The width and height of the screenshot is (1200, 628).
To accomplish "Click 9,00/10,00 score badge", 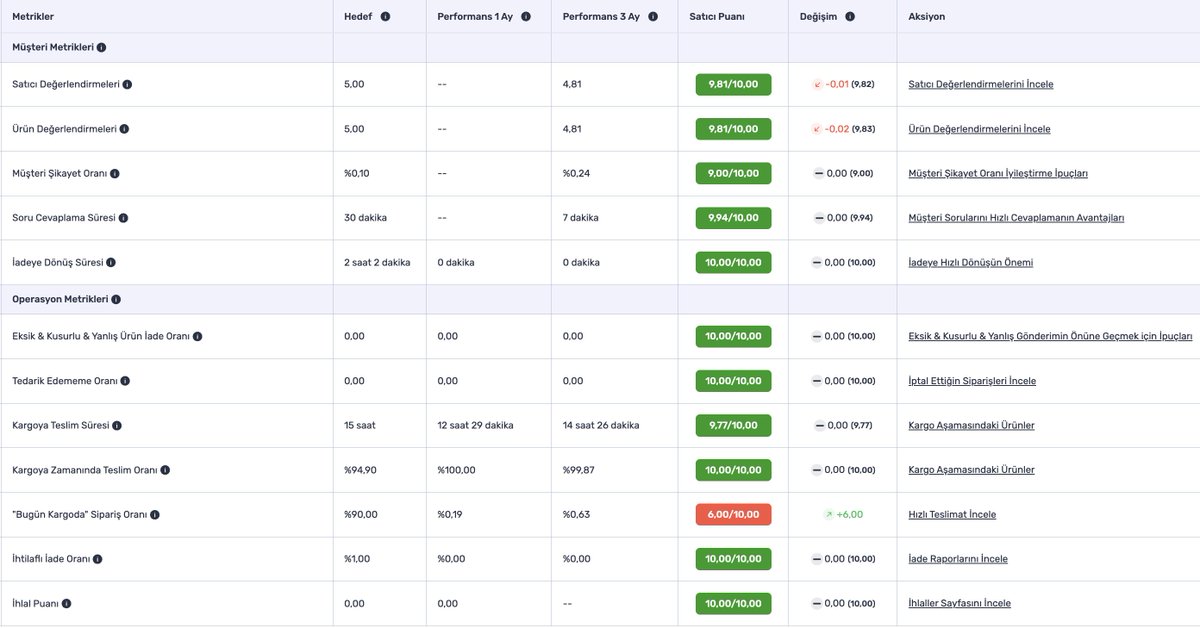I will click(x=733, y=173).
